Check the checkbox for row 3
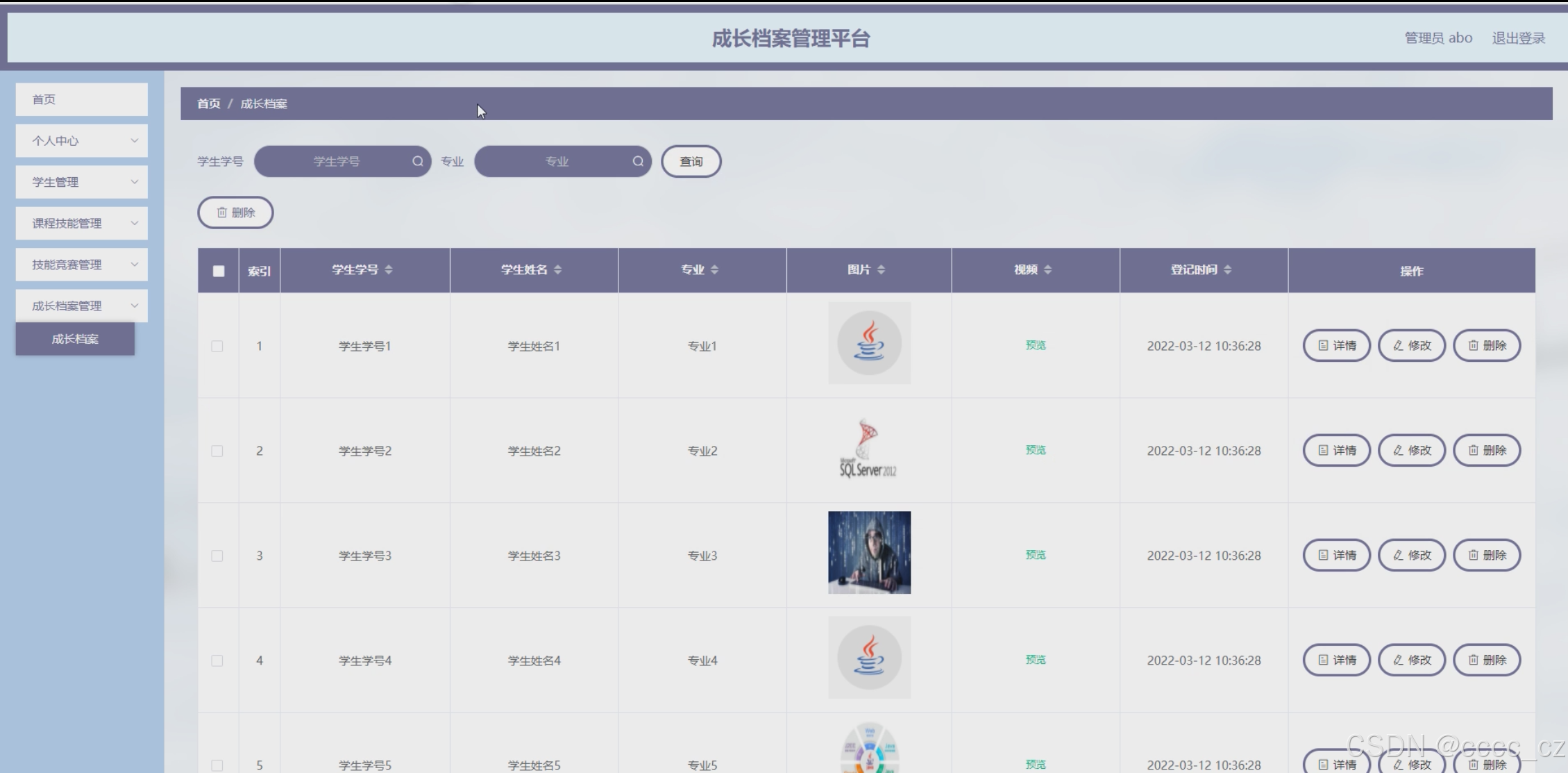The width and height of the screenshot is (1568, 773). [217, 556]
